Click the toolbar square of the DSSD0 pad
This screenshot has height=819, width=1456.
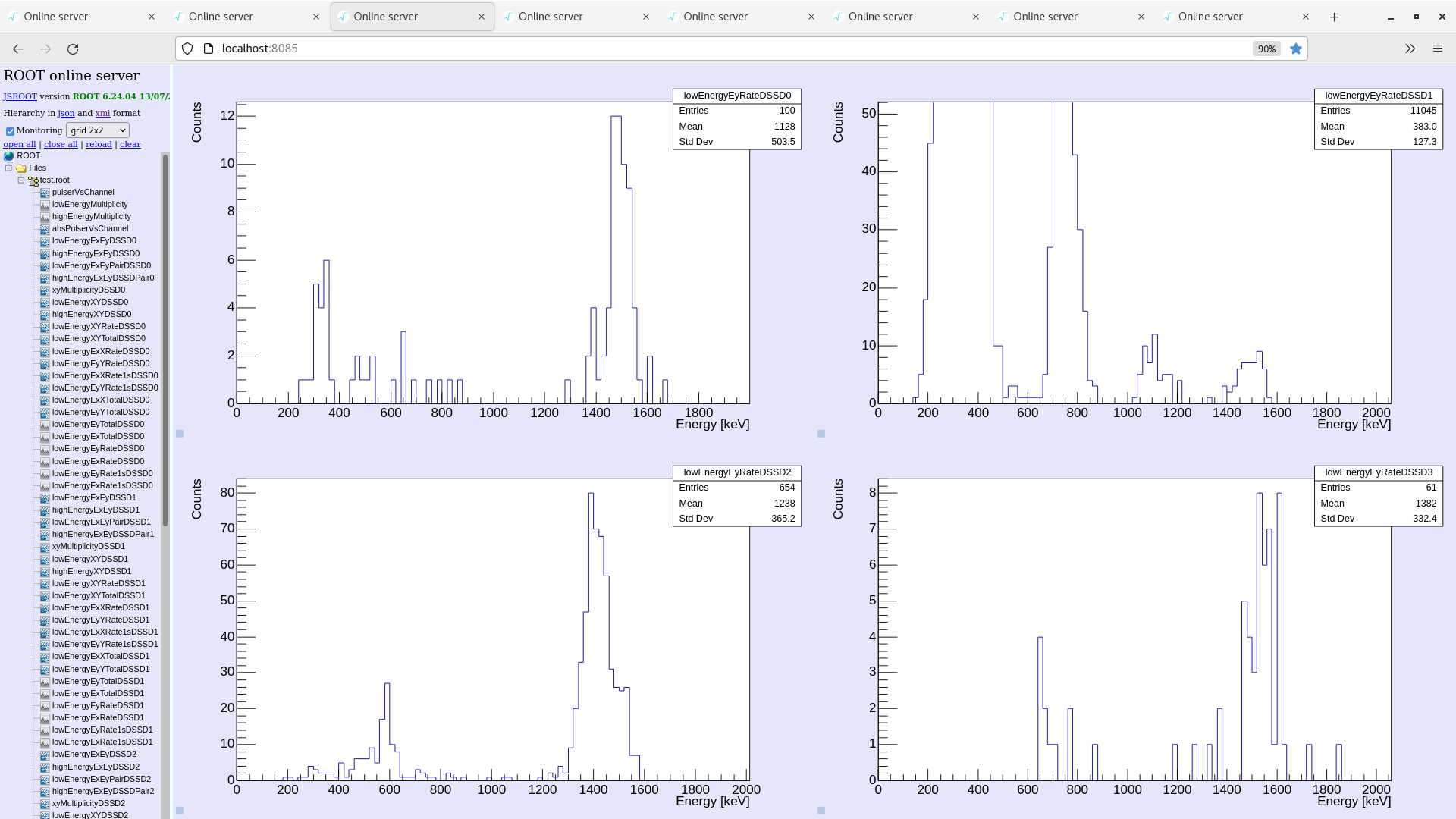[x=180, y=434]
